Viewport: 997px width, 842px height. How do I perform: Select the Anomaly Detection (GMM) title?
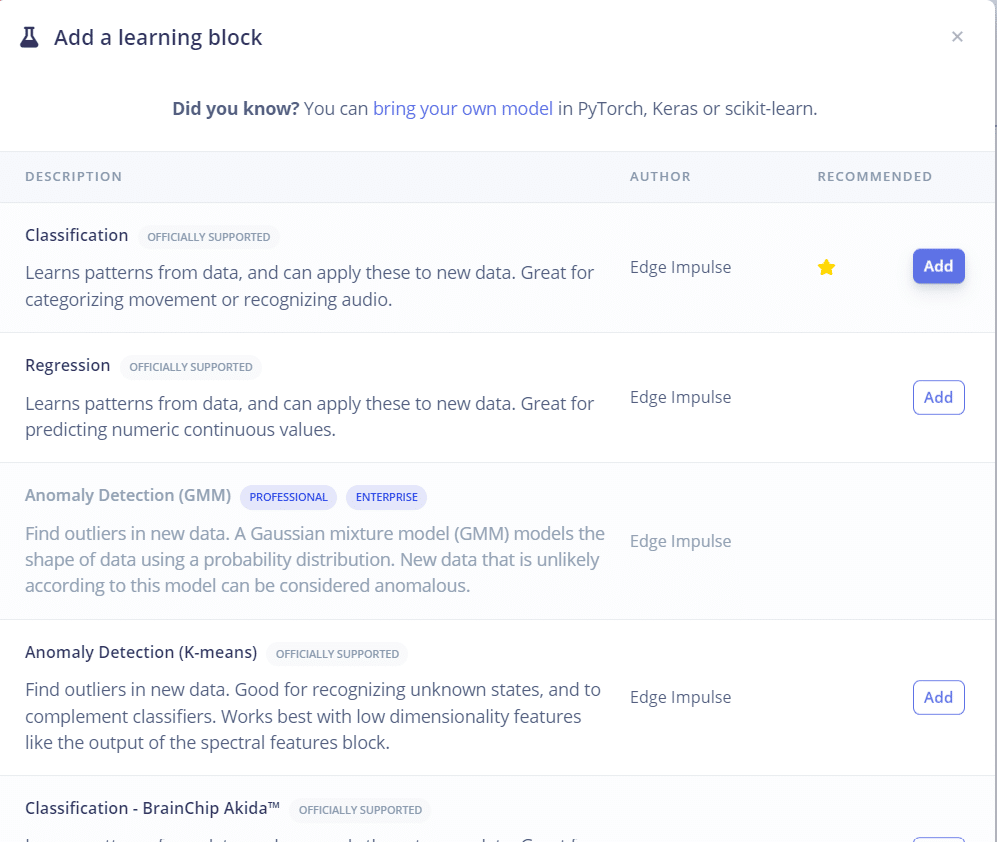(128, 496)
